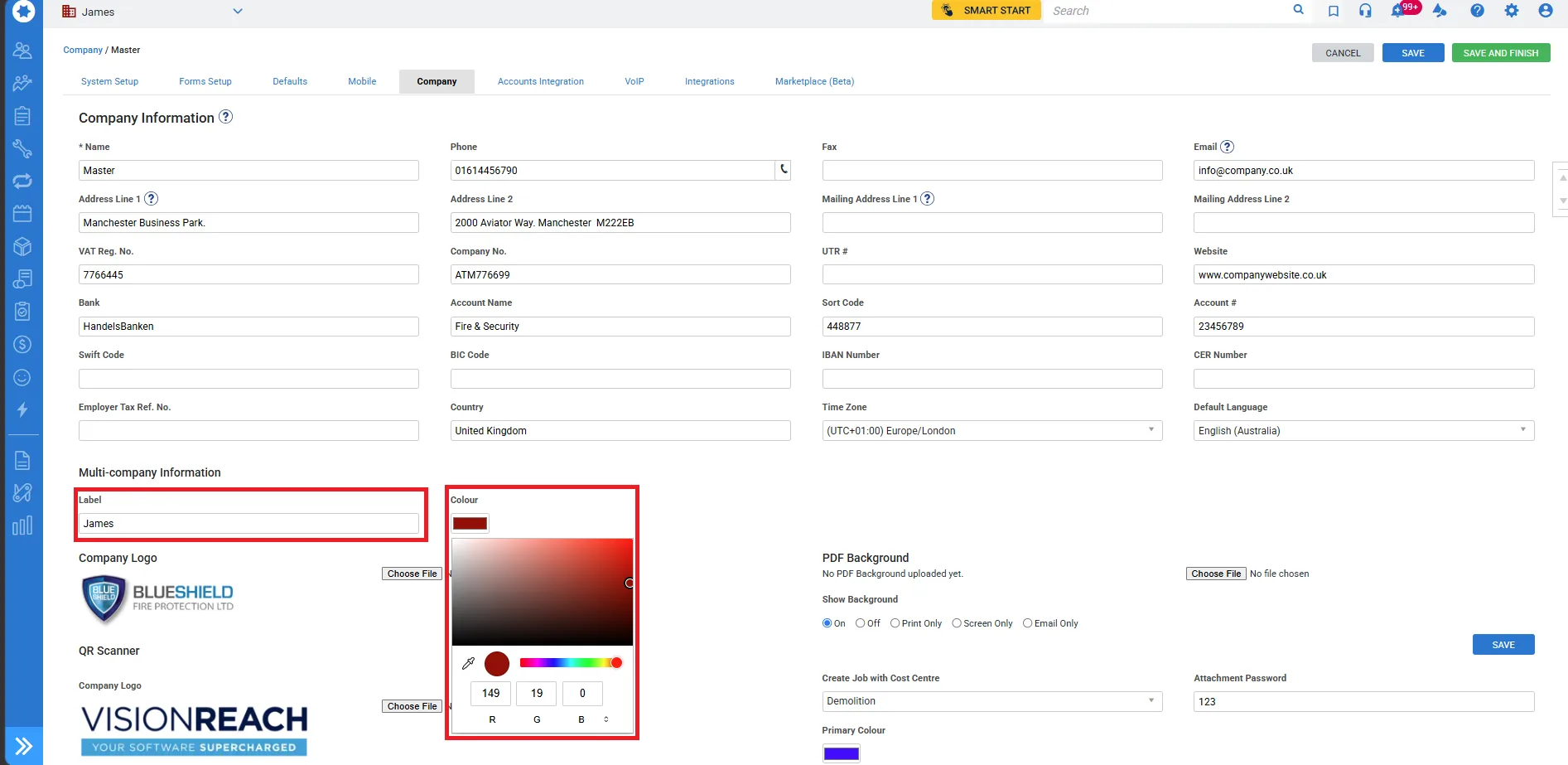The image size is (1568, 765).
Task: Select the Show Background Off radio button
Action: tap(861, 623)
